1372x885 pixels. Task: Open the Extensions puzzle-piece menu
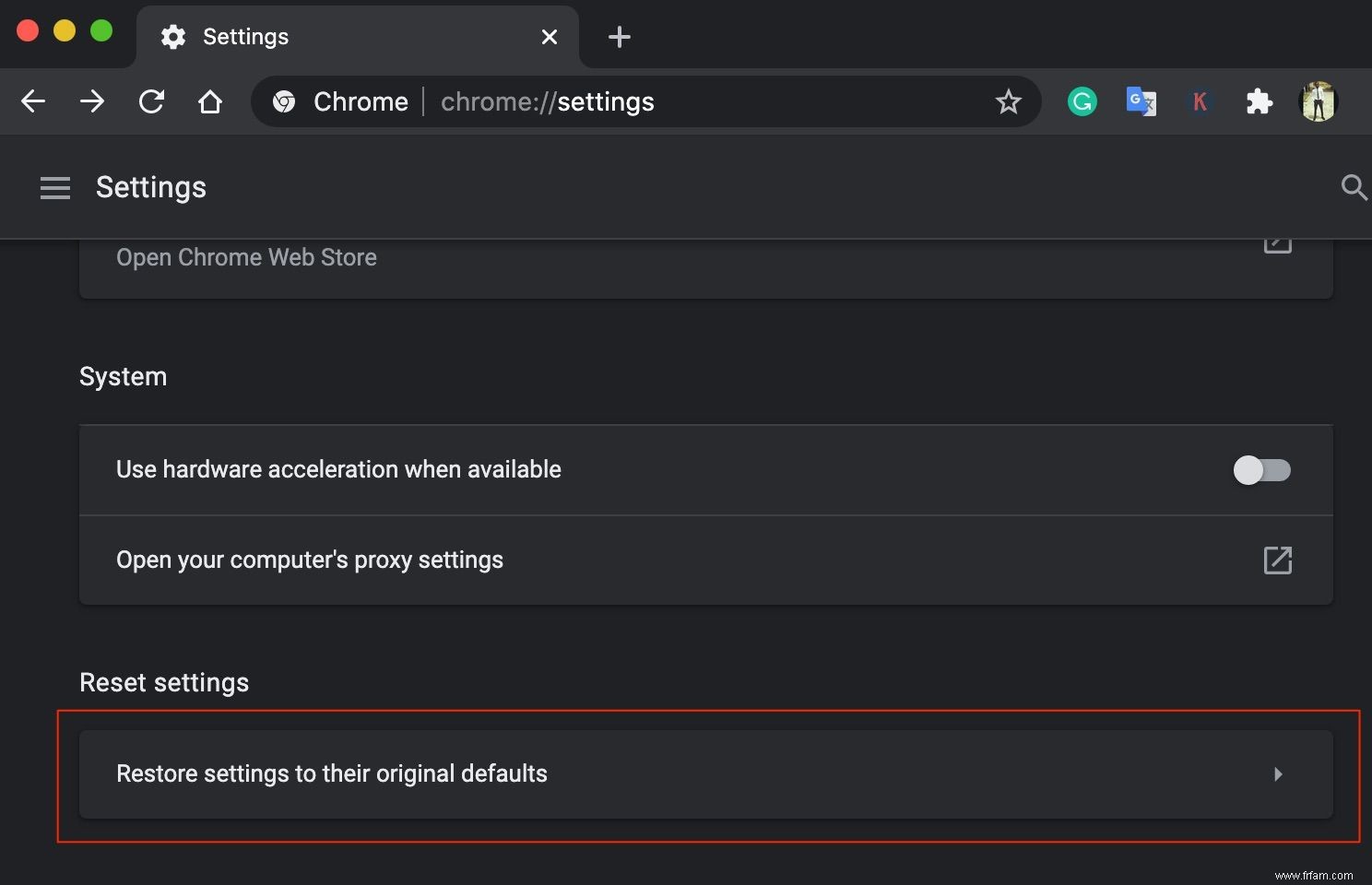click(x=1260, y=101)
